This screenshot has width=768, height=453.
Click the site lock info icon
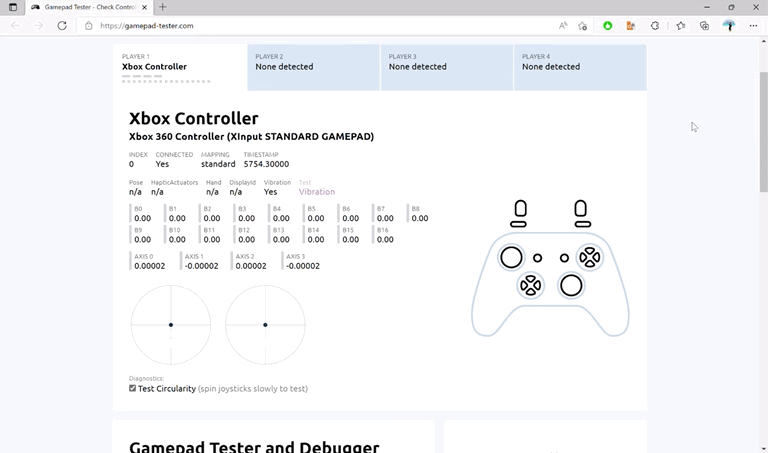point(89,25)
